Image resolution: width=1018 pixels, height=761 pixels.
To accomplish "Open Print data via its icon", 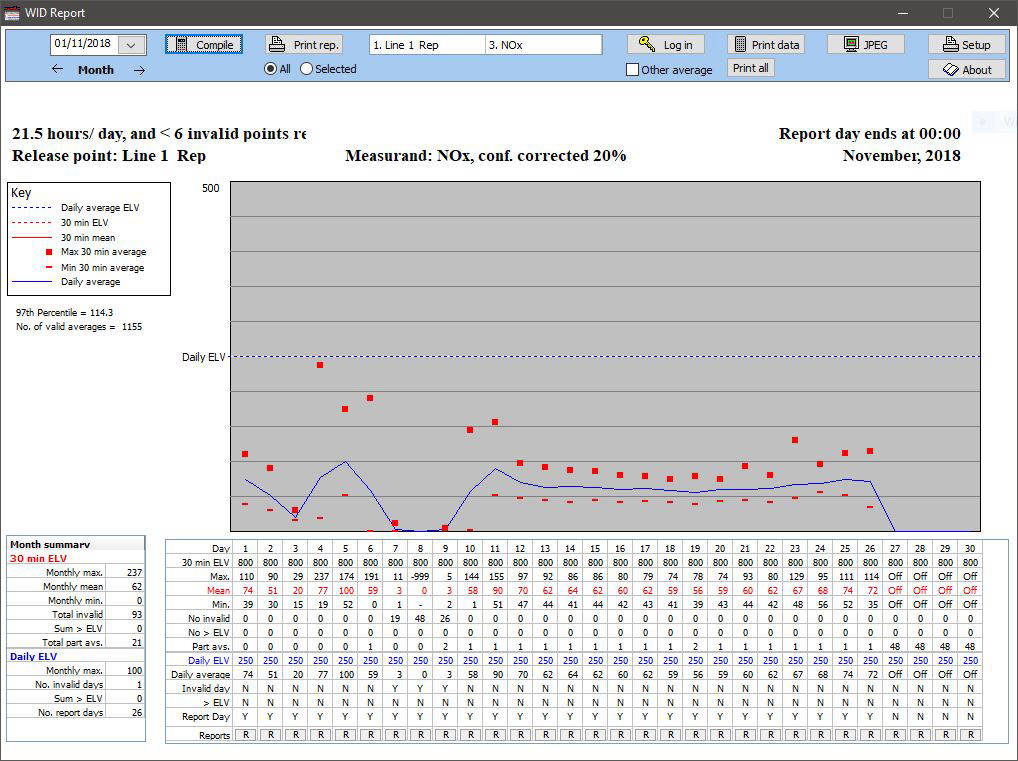I will pos(740,45).
